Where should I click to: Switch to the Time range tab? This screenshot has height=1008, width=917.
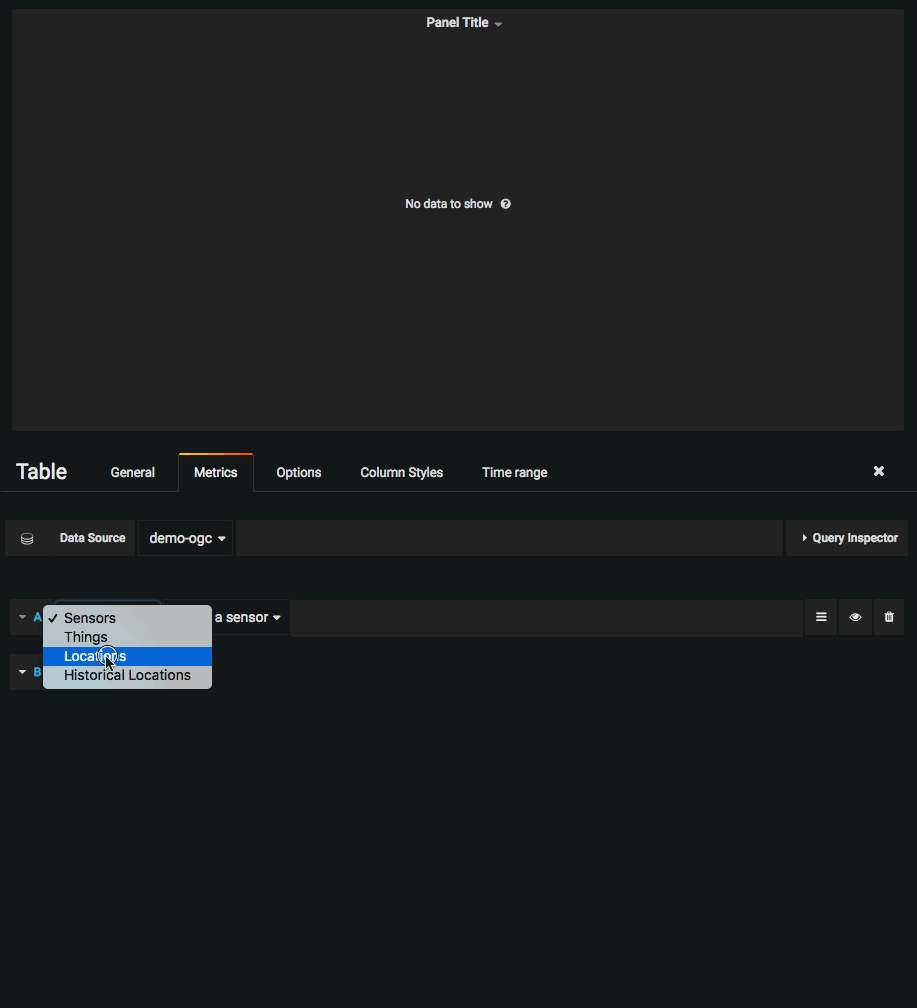coord(514,472)
